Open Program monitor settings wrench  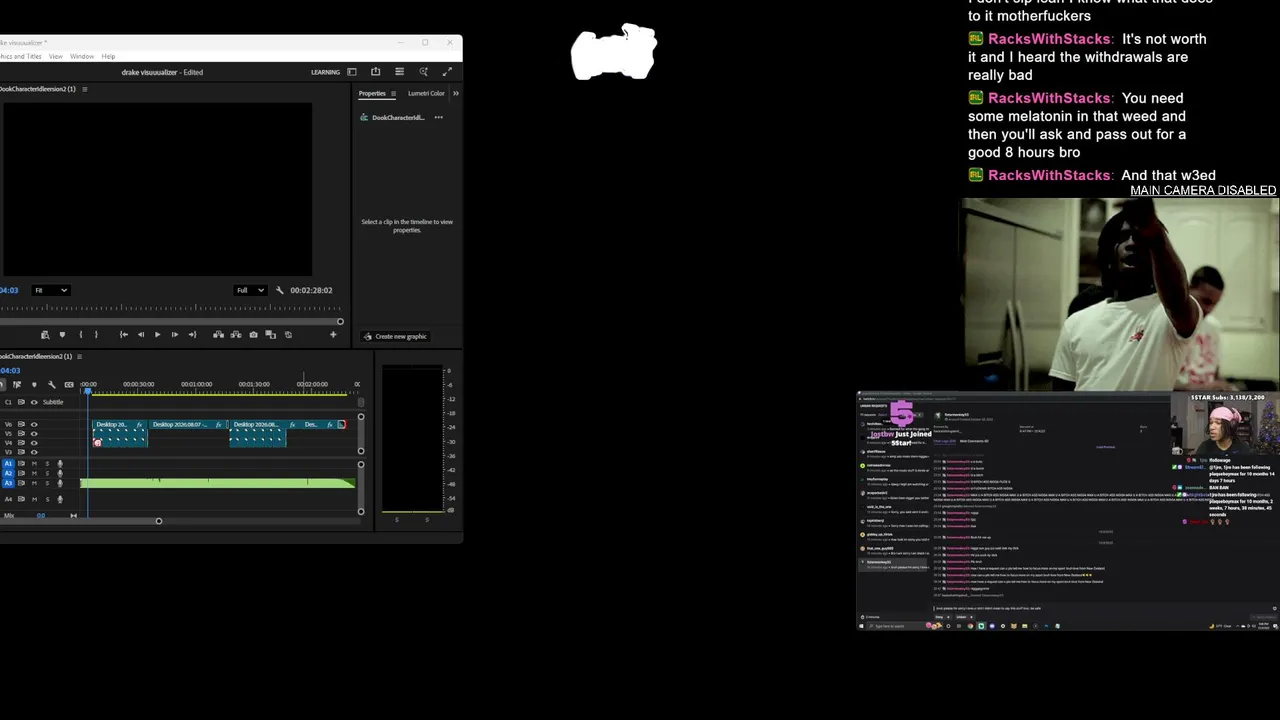tap(280, 290)
